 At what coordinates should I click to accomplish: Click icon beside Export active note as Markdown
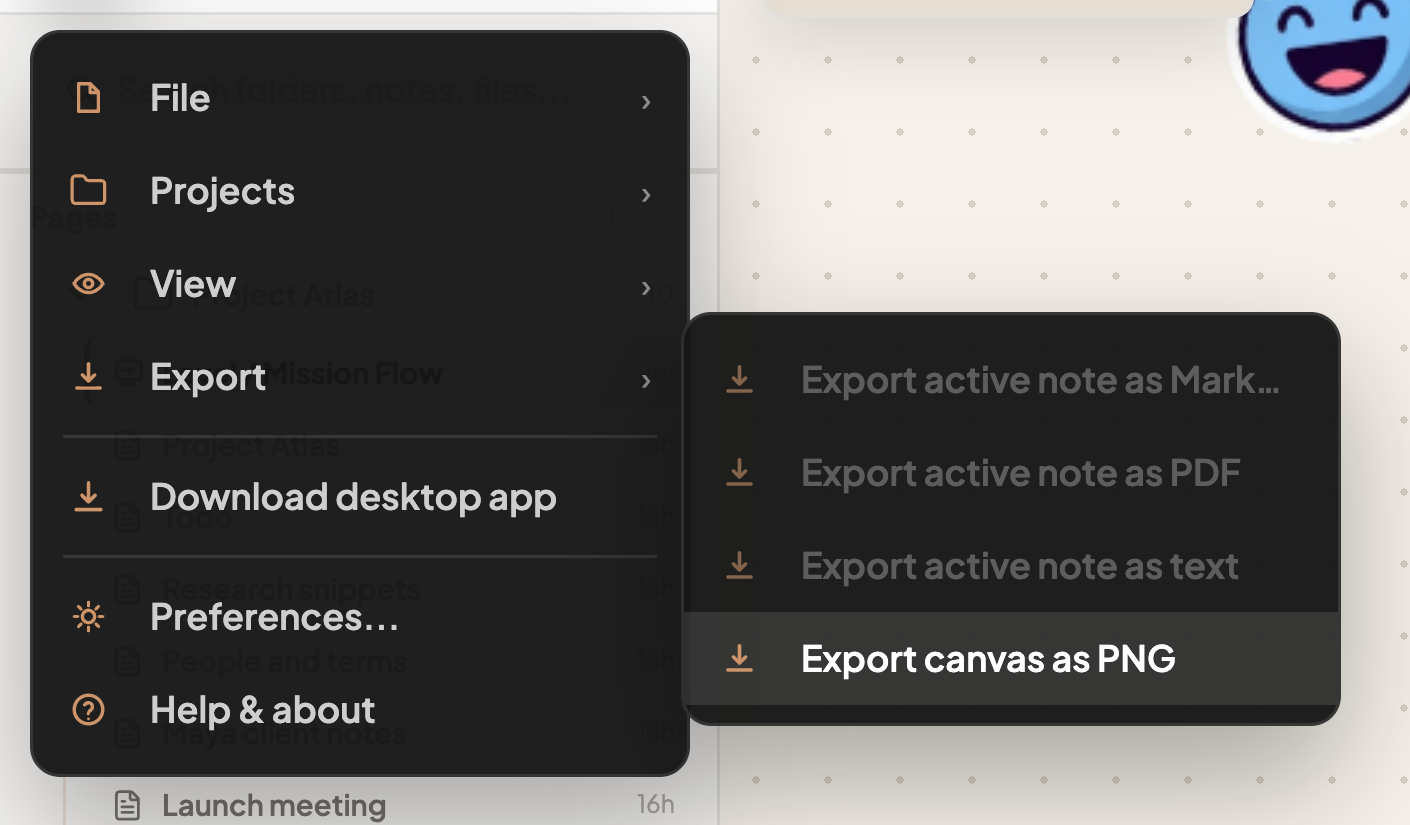739,379
